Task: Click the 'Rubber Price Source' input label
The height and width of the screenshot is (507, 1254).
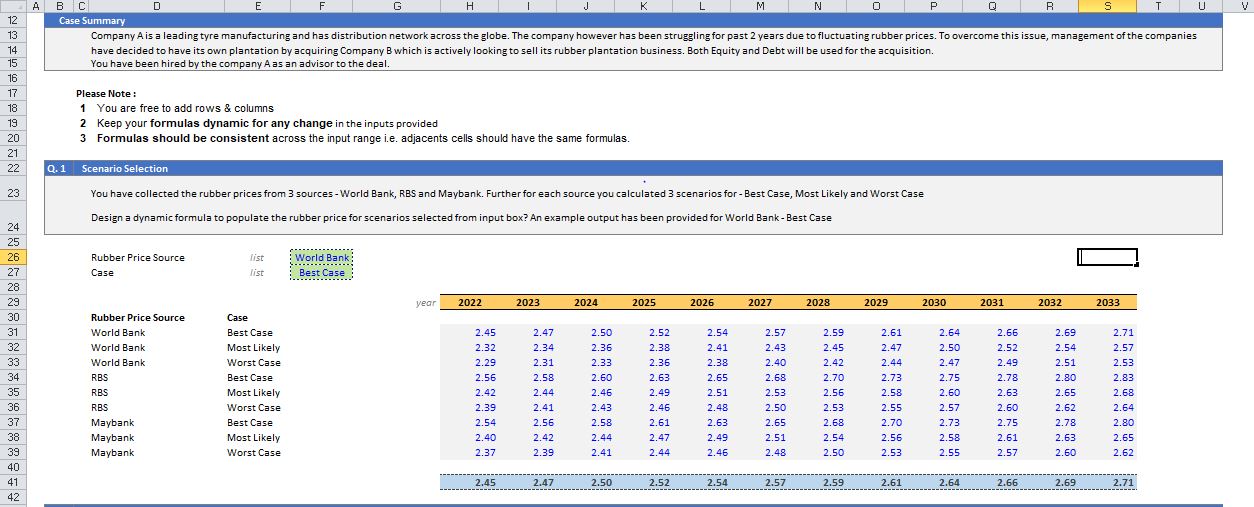Action: click(138, 258)
